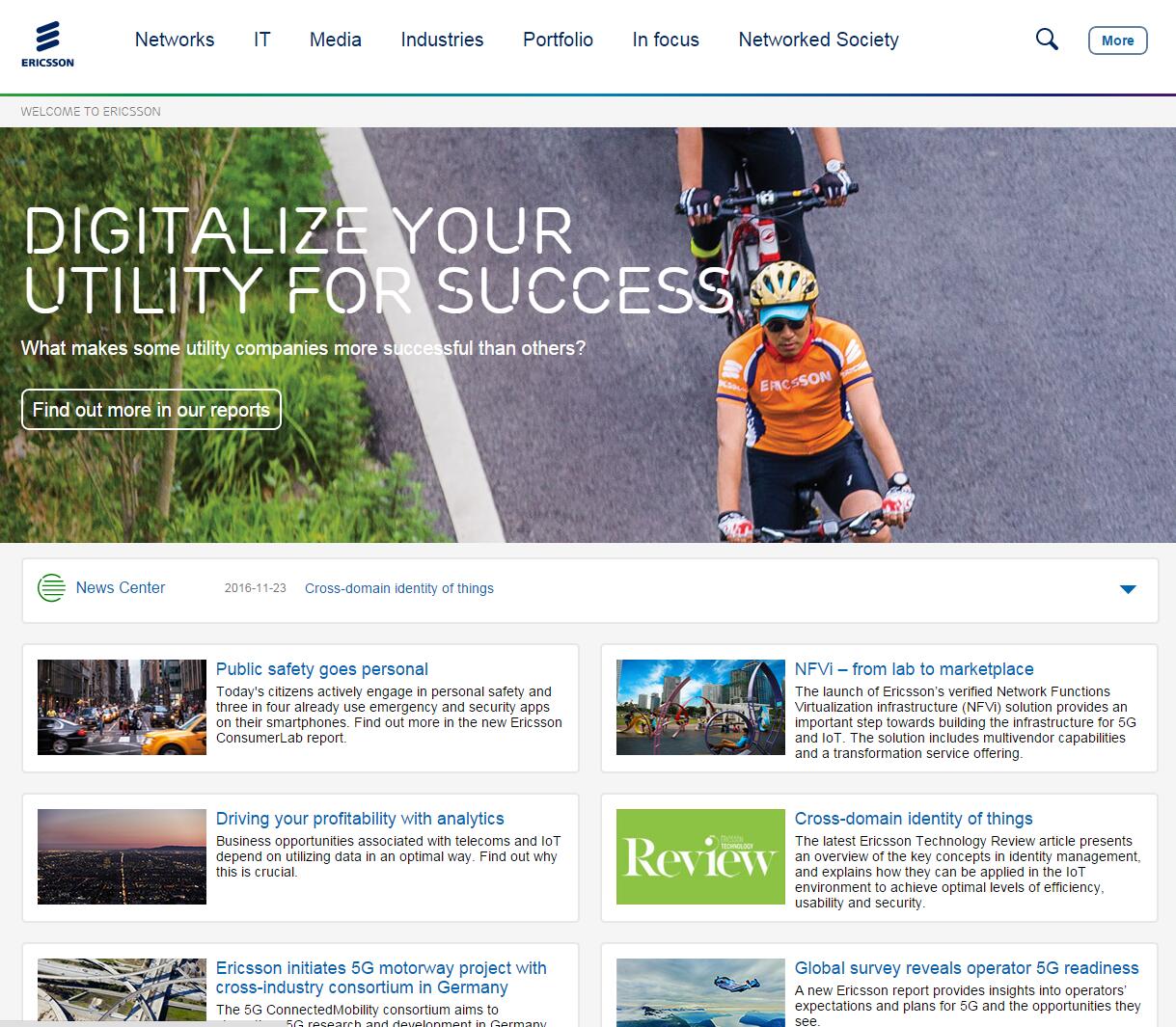Click the Ericsson logo icon
The height and width of the screenshot is (1027, 1176).
47,45
